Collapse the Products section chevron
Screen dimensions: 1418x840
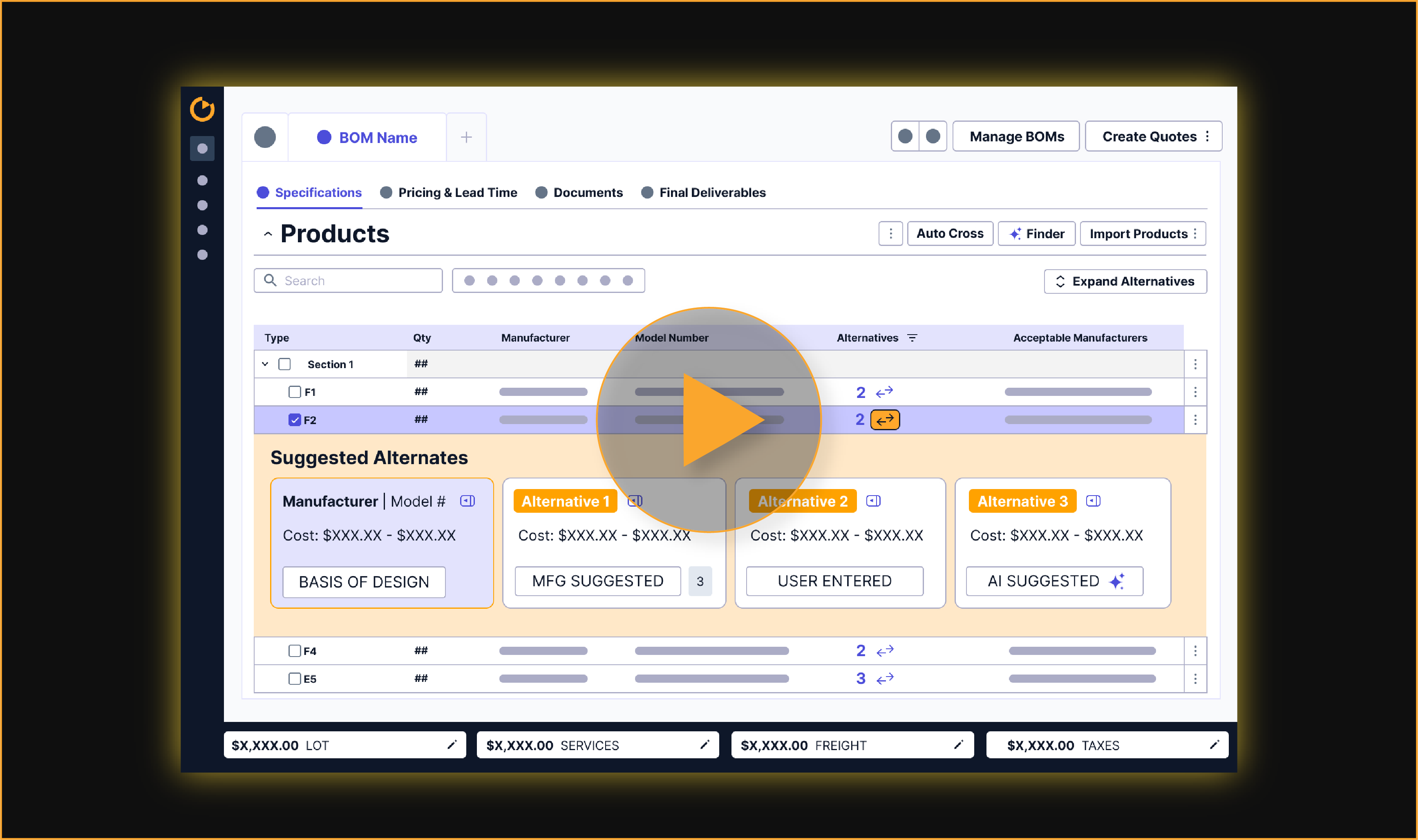point(268,235)
